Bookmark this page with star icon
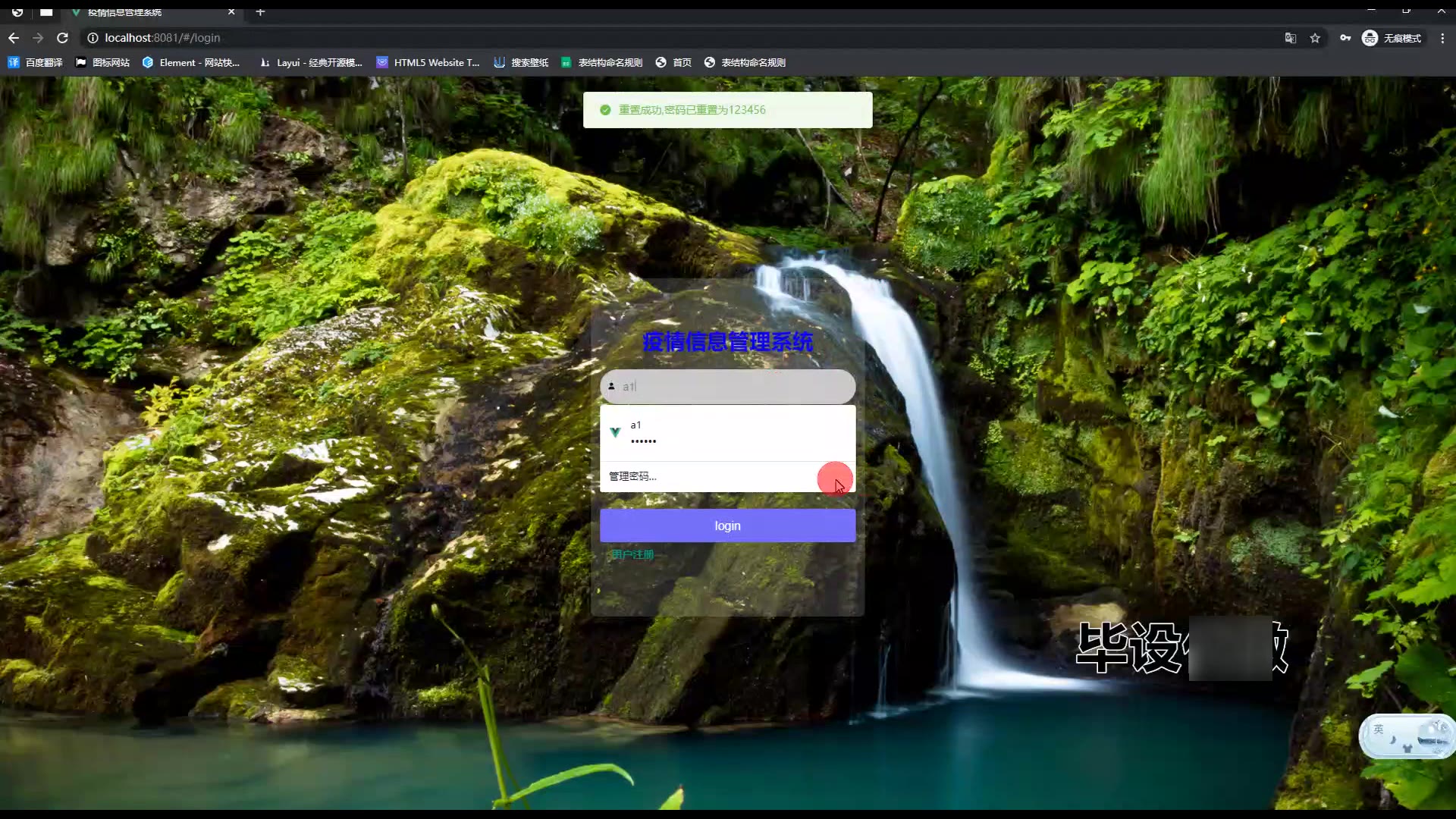1456x819 pixels. [1315, 38]
